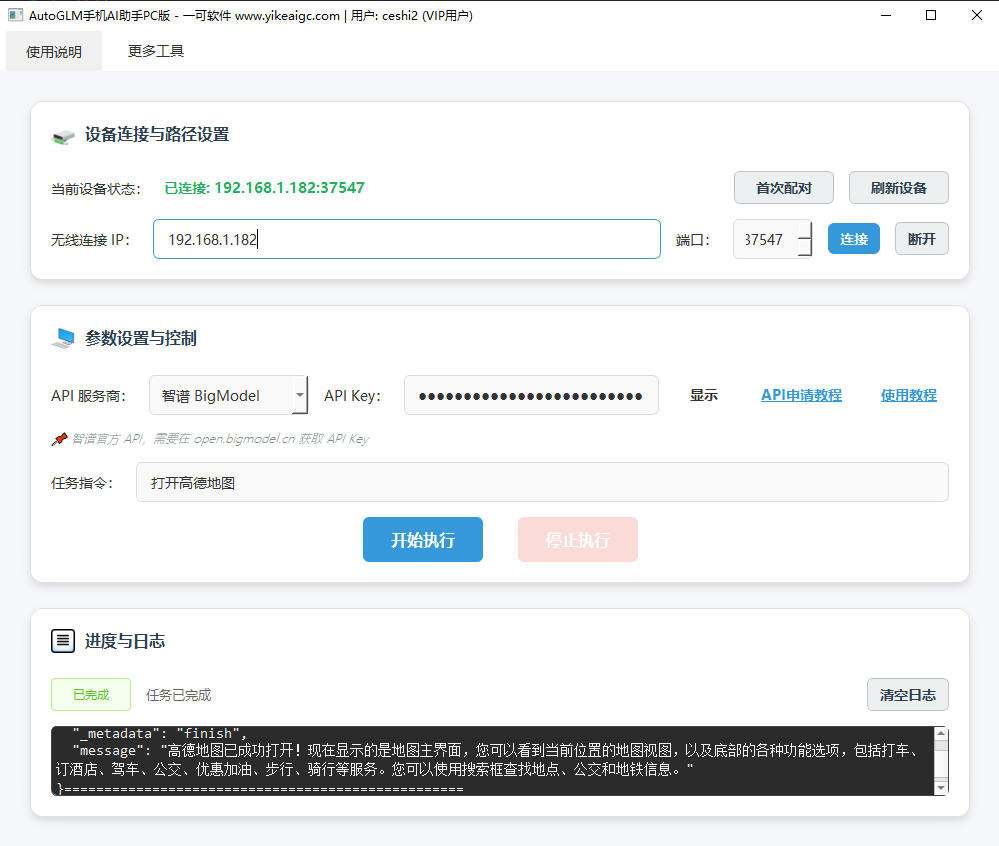Viewport: 999px width, 846px height.
Task: Toggle API Key visibility with 显示
Action: [x=703, y=395]
